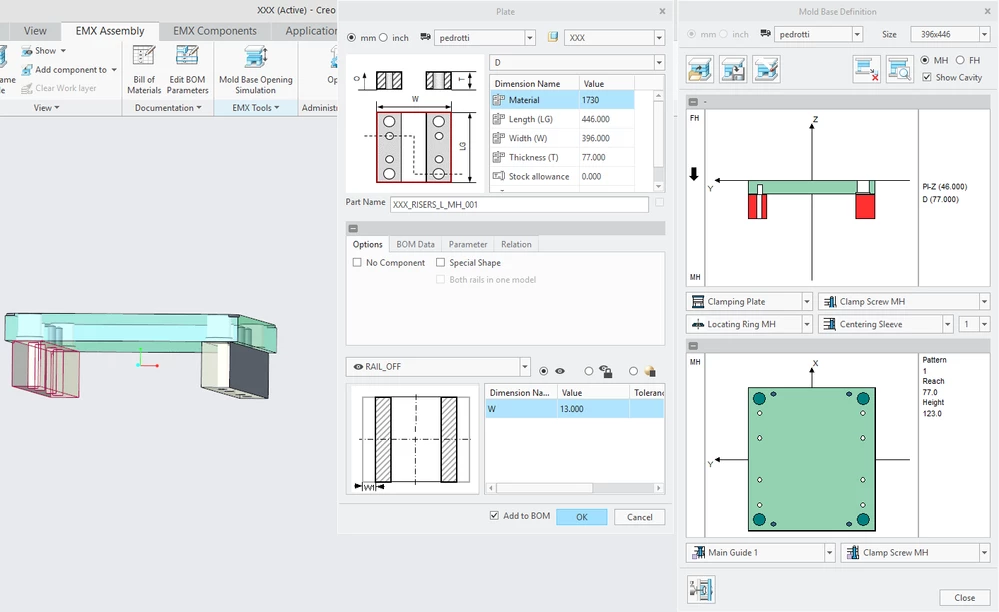Open EMX Tools group menu
The image size is (999, 612).
click(x=255, y=108)
